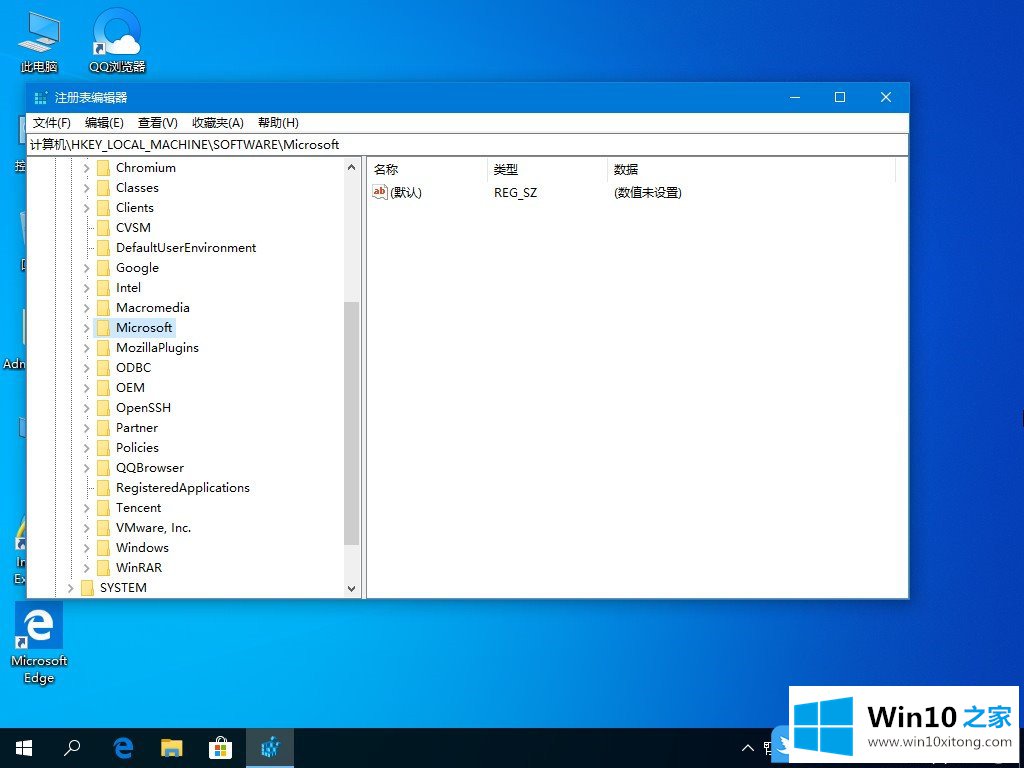Expand the Classes key
1024x768 pixels.
(86, 188)
